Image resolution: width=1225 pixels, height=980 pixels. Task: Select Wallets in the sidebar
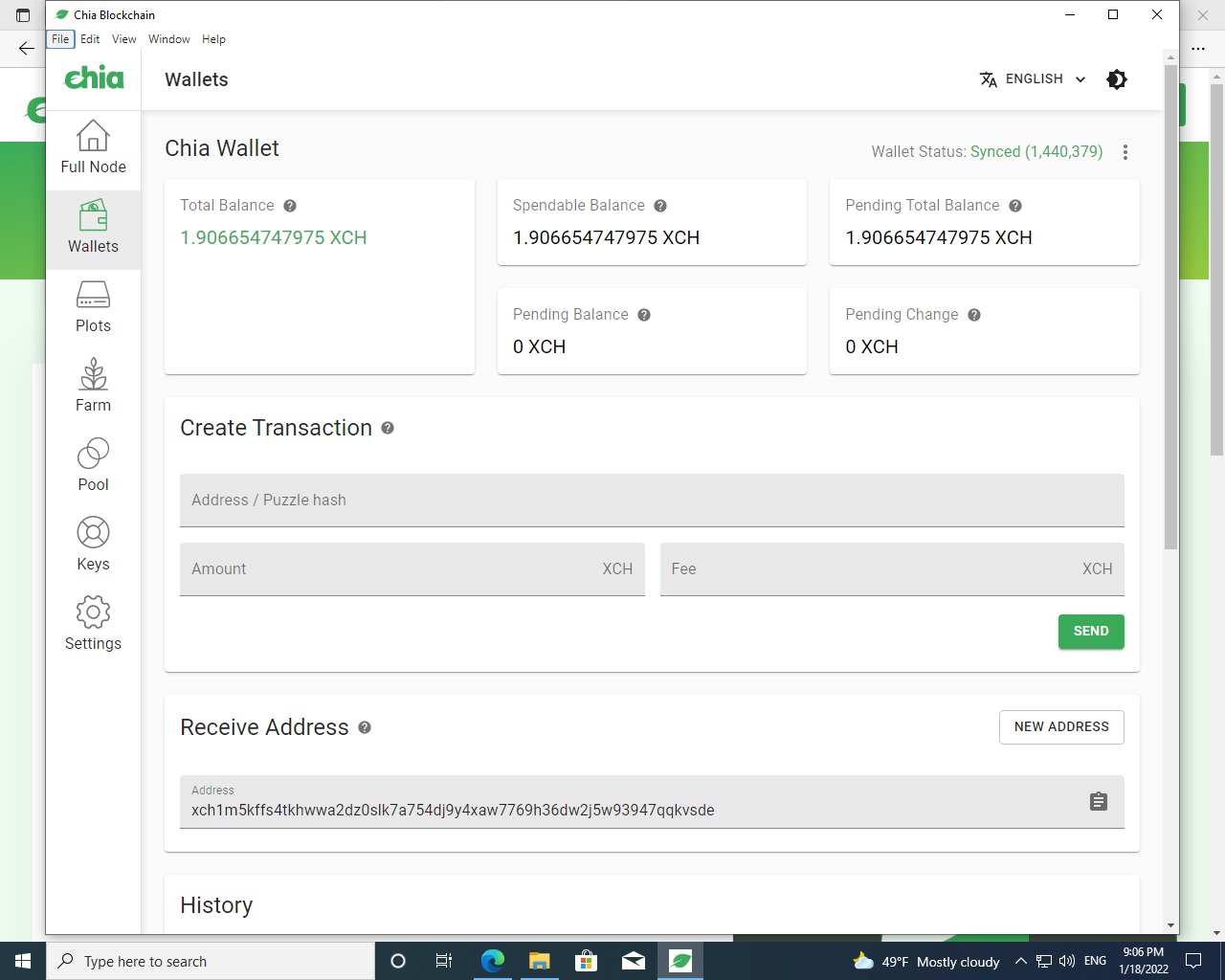(93, 230)
